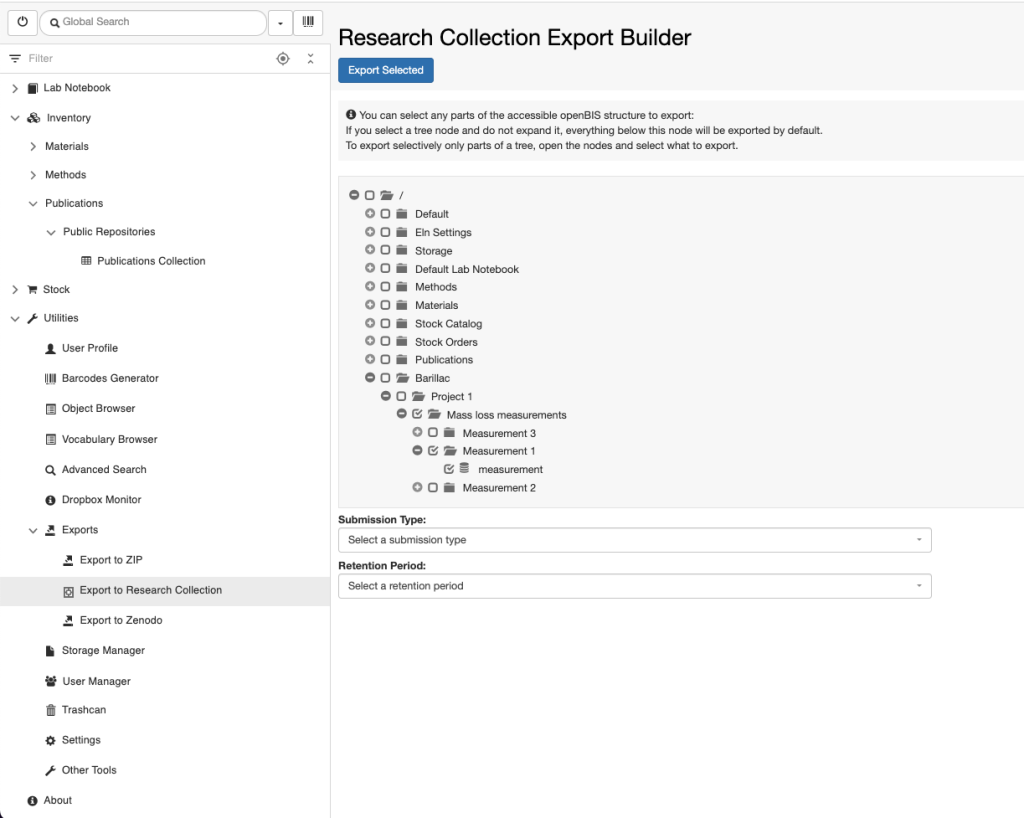
Task: Click the Export Selected button
Action: pyautogui.click(x=386, y=71)
